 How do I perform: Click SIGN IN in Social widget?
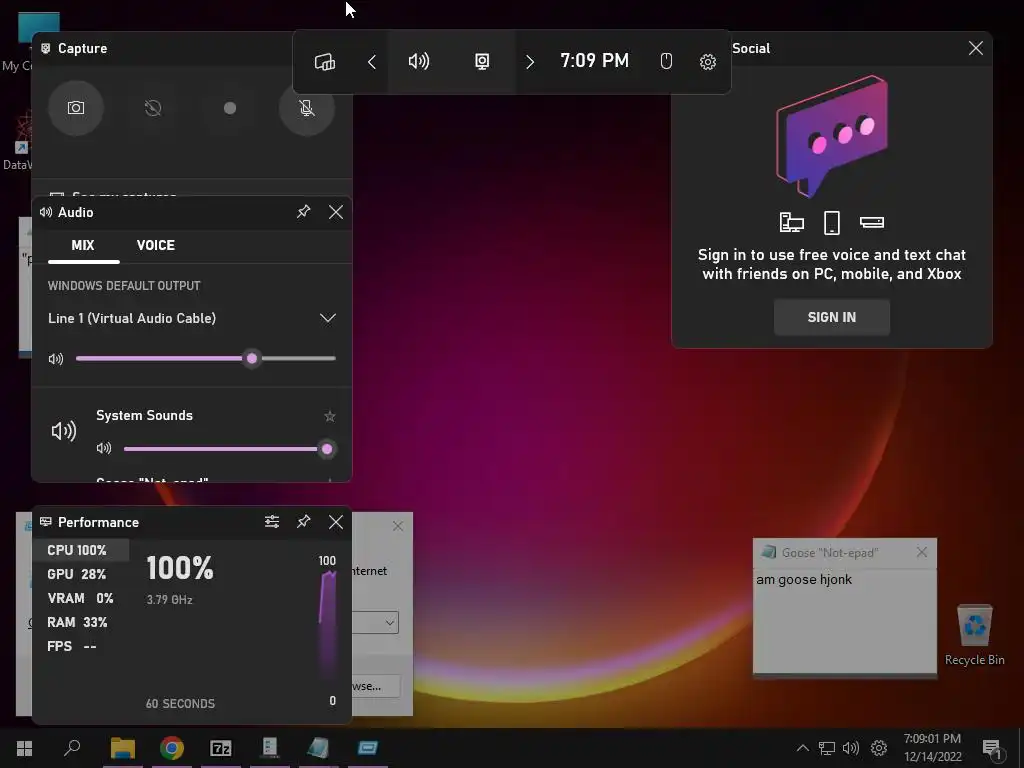[831, 317]
